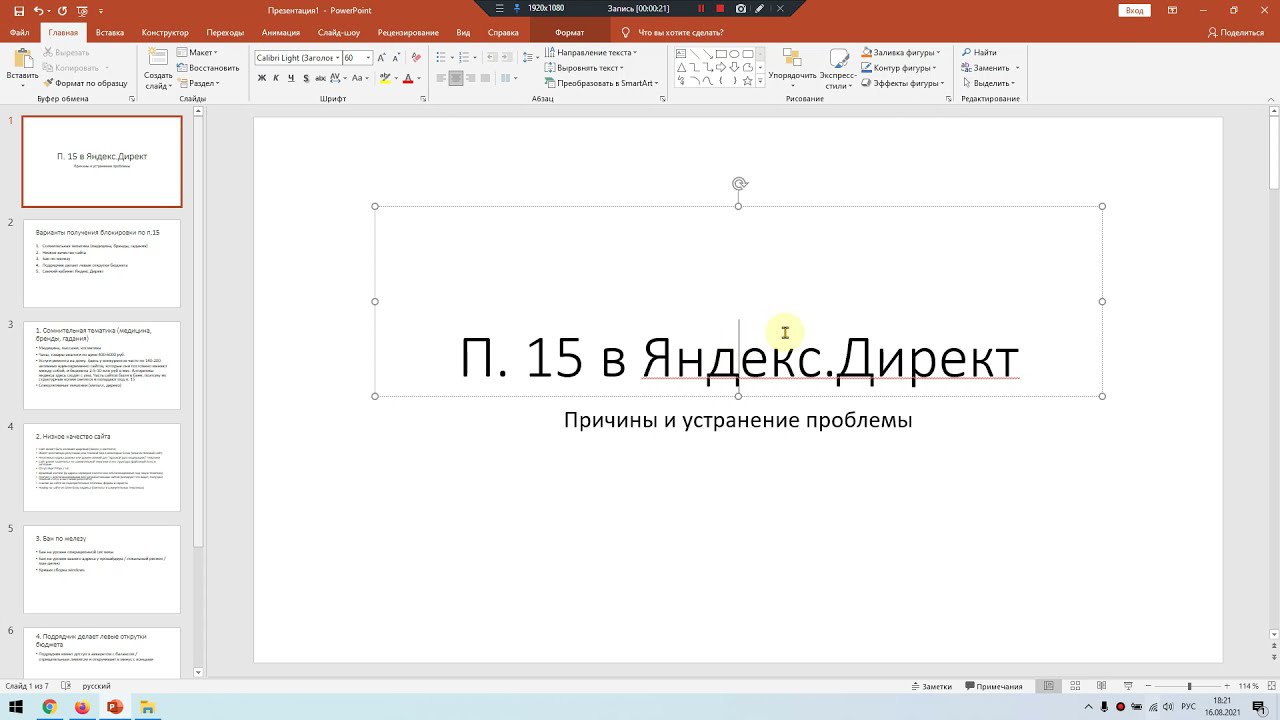The height and width of the screenshot is (720, 1280).
Task: Toggle italic (К) formatting
Action: 277,78
